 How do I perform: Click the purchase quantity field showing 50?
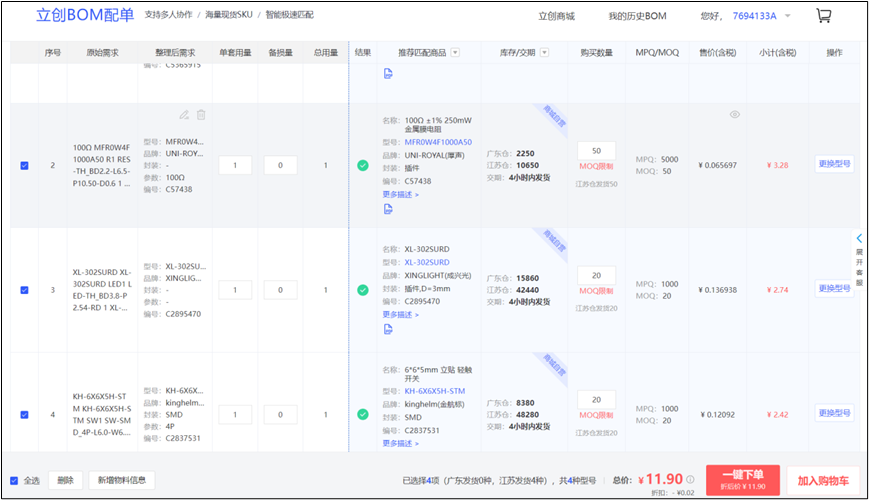(596, 151)
